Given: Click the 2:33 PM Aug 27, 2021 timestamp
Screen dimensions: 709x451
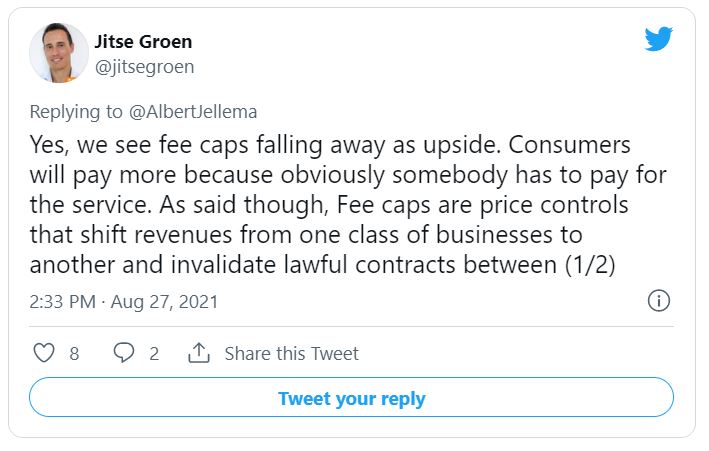Looking at the screenshot, I should click(x=124, y=302).
